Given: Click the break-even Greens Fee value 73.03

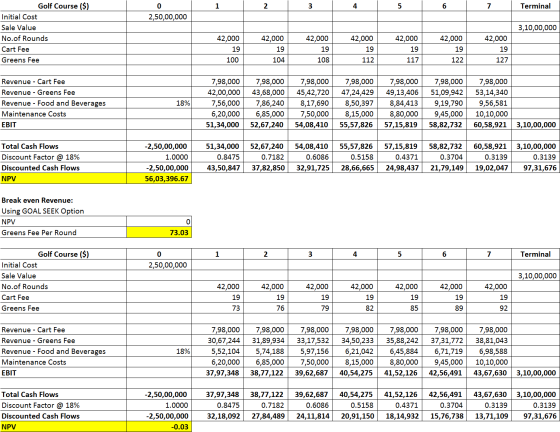Looking at the screenshot, I should click(159, 232).
